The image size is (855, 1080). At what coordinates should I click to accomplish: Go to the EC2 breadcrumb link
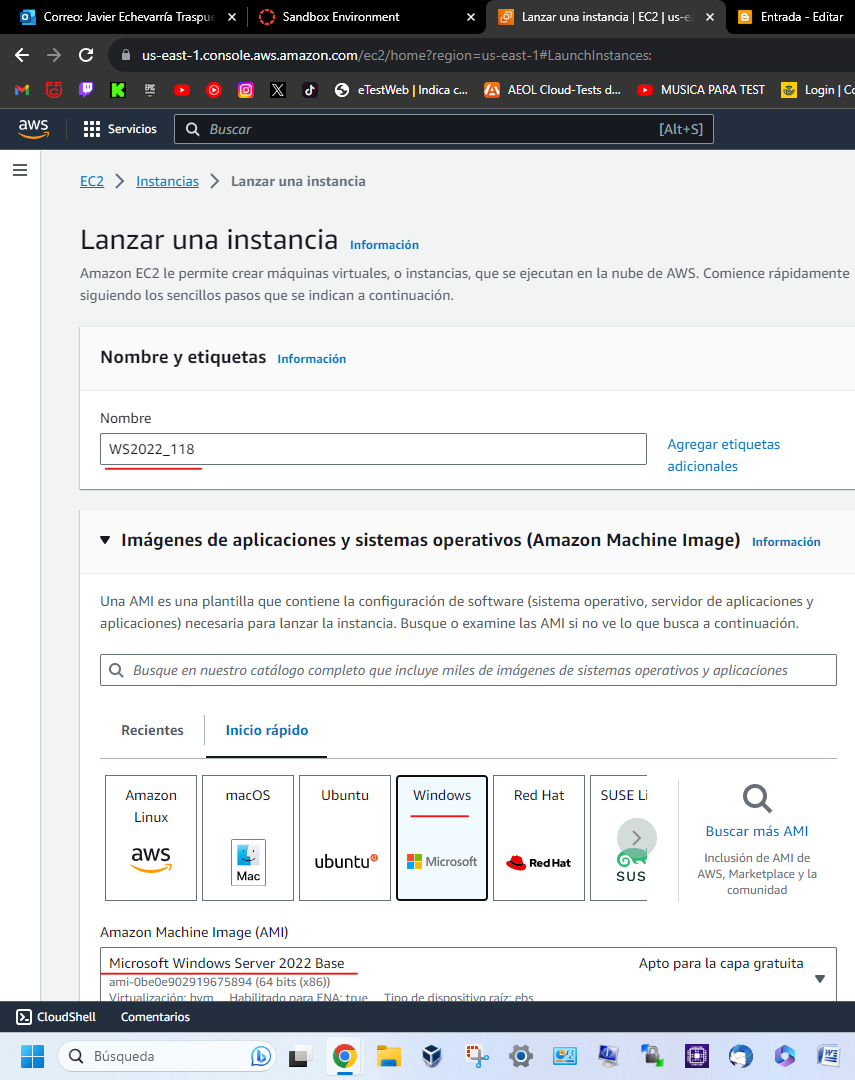pos(92,181)
